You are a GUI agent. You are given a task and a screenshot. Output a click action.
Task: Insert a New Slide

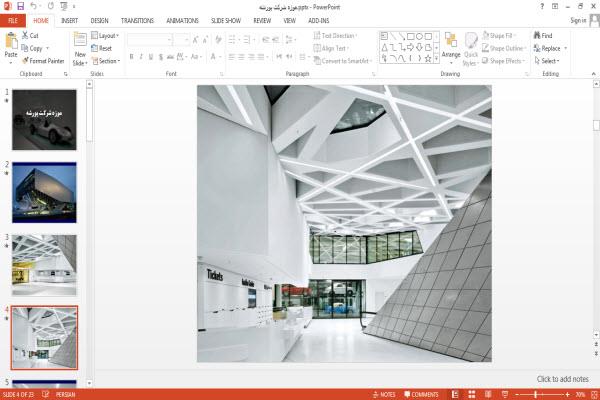click(80, 49)
